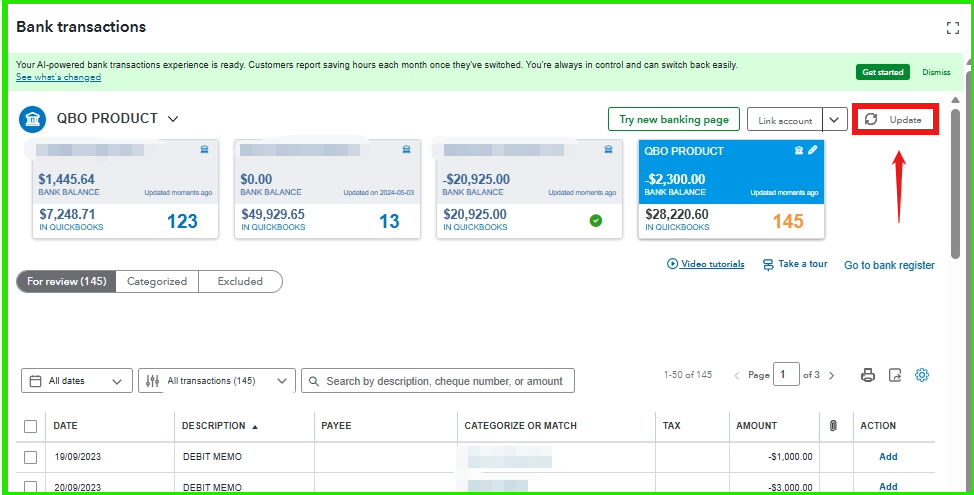Click the Get started button
Image resolution: width=974 pixels, height=495 pixels.
click(x=883, y=72)
